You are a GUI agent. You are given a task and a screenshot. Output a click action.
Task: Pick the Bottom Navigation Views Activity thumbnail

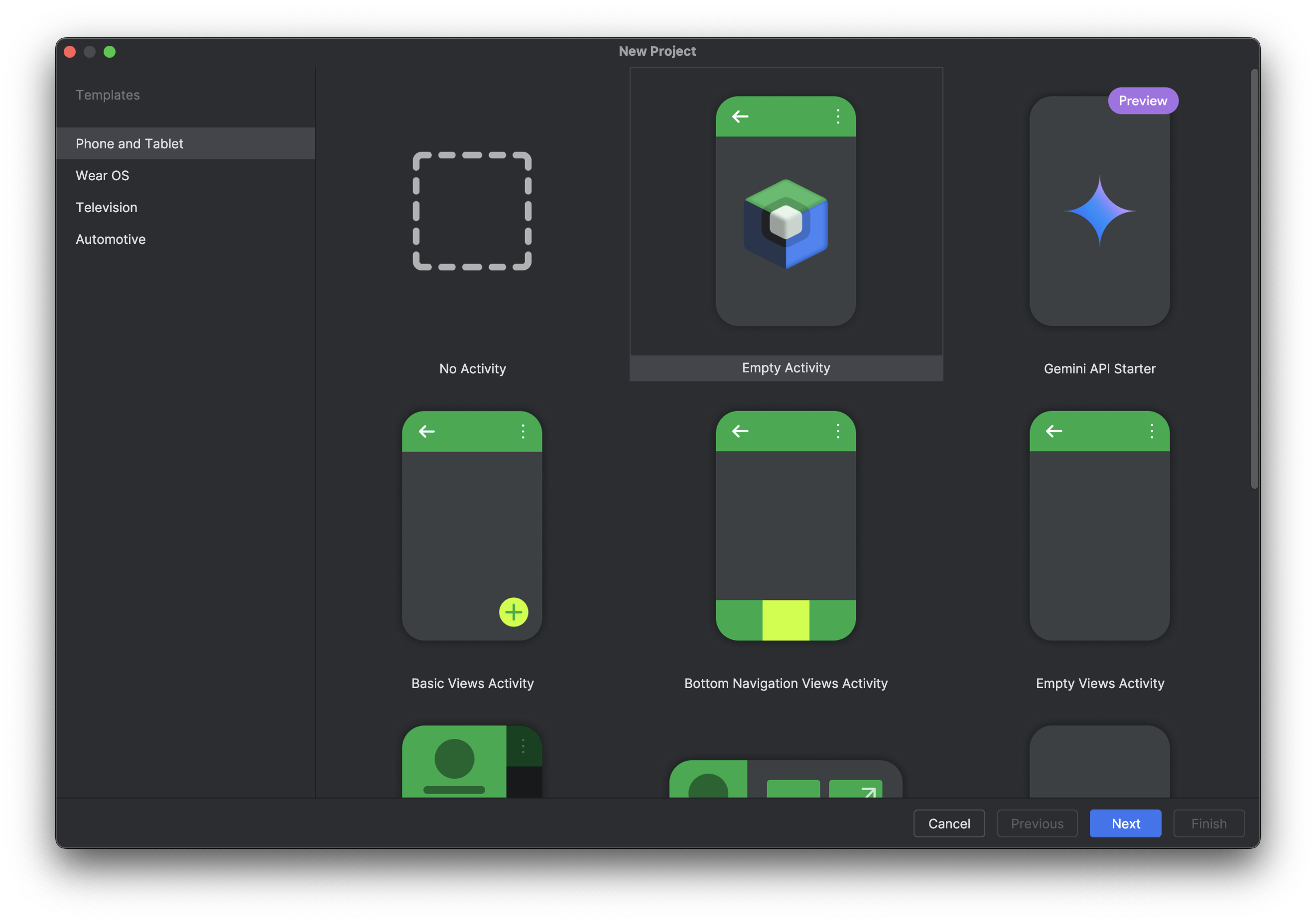pos(785,525)
